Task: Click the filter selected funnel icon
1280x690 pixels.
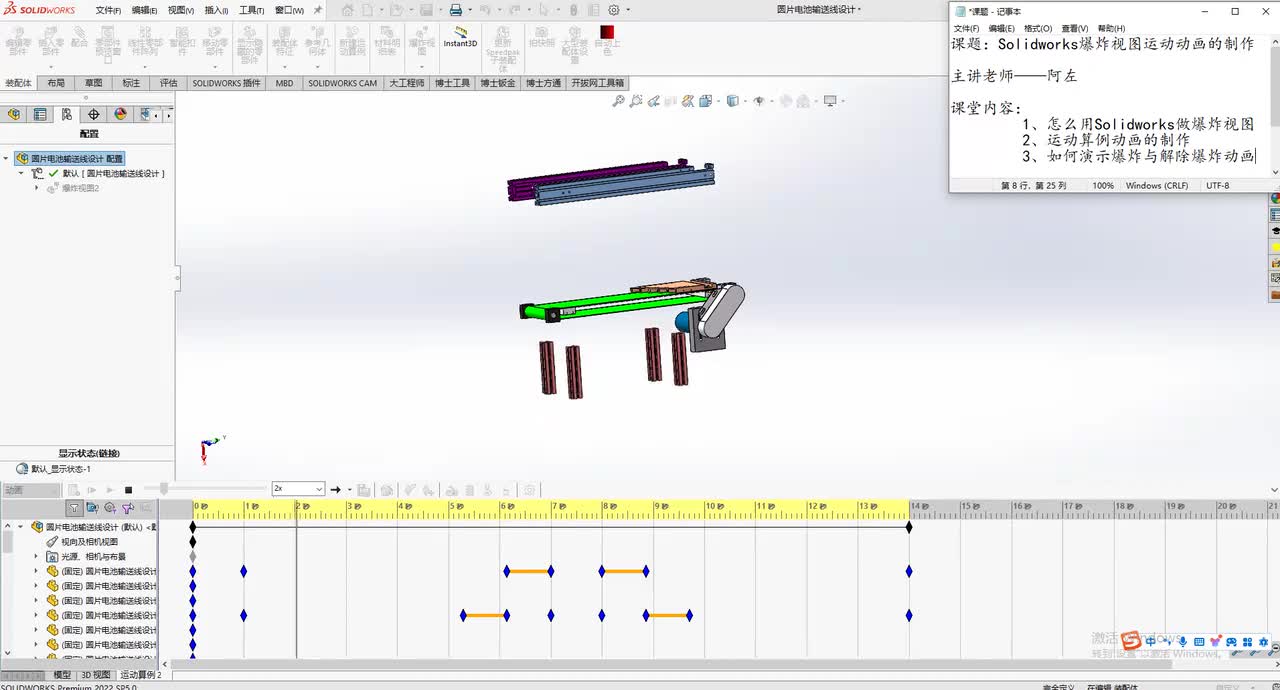Action: pyautogui.click(x=128, y=509)
